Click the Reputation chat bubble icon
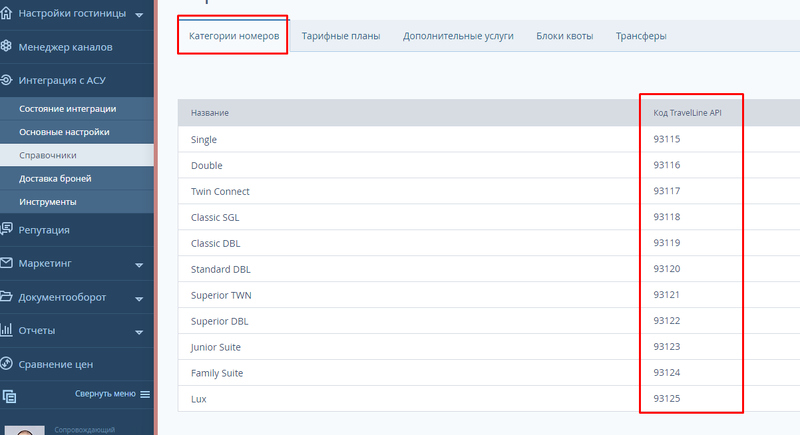Screen dimensions: 800x435 coord(7,229)
